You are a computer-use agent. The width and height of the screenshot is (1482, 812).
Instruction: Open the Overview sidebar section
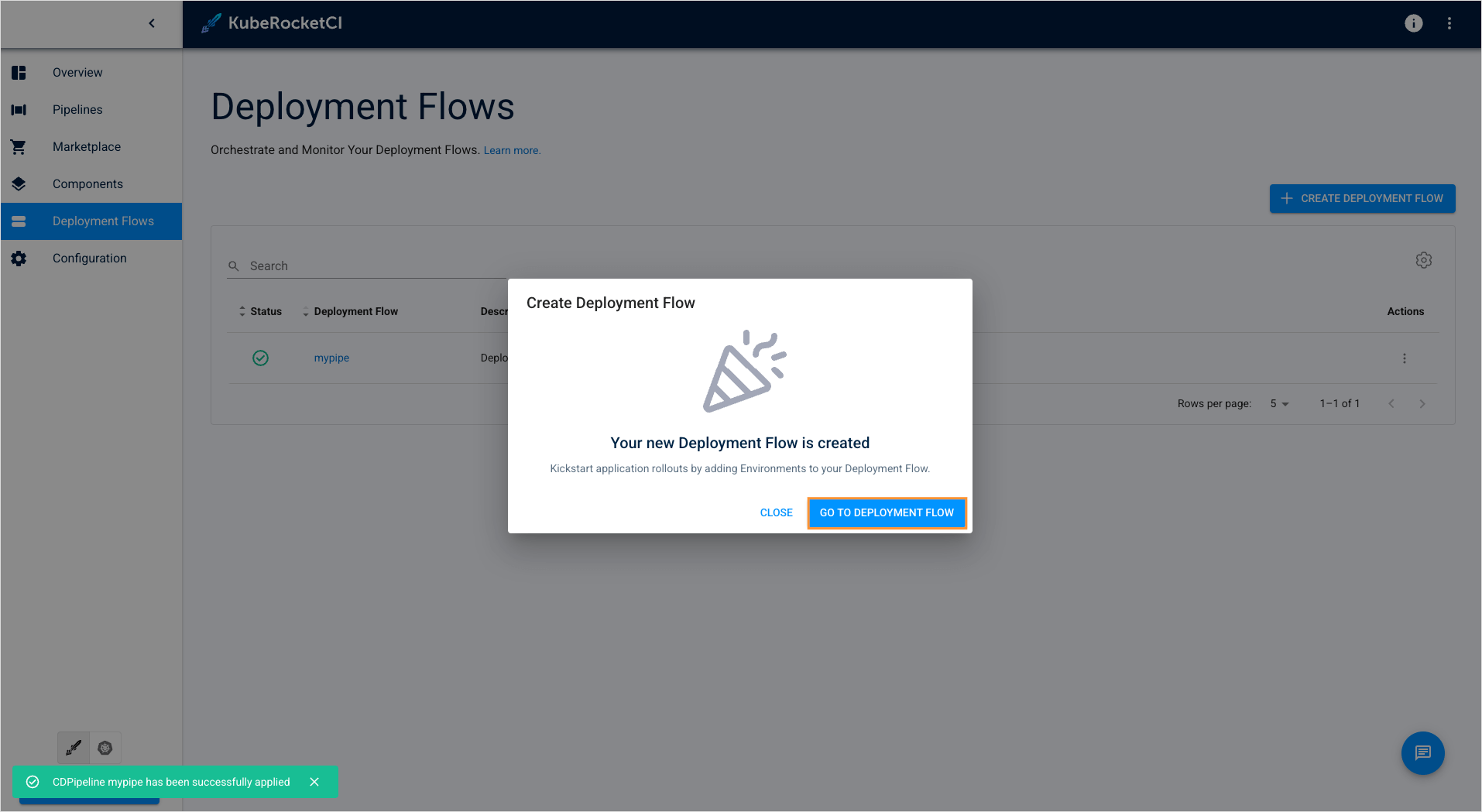77,72
